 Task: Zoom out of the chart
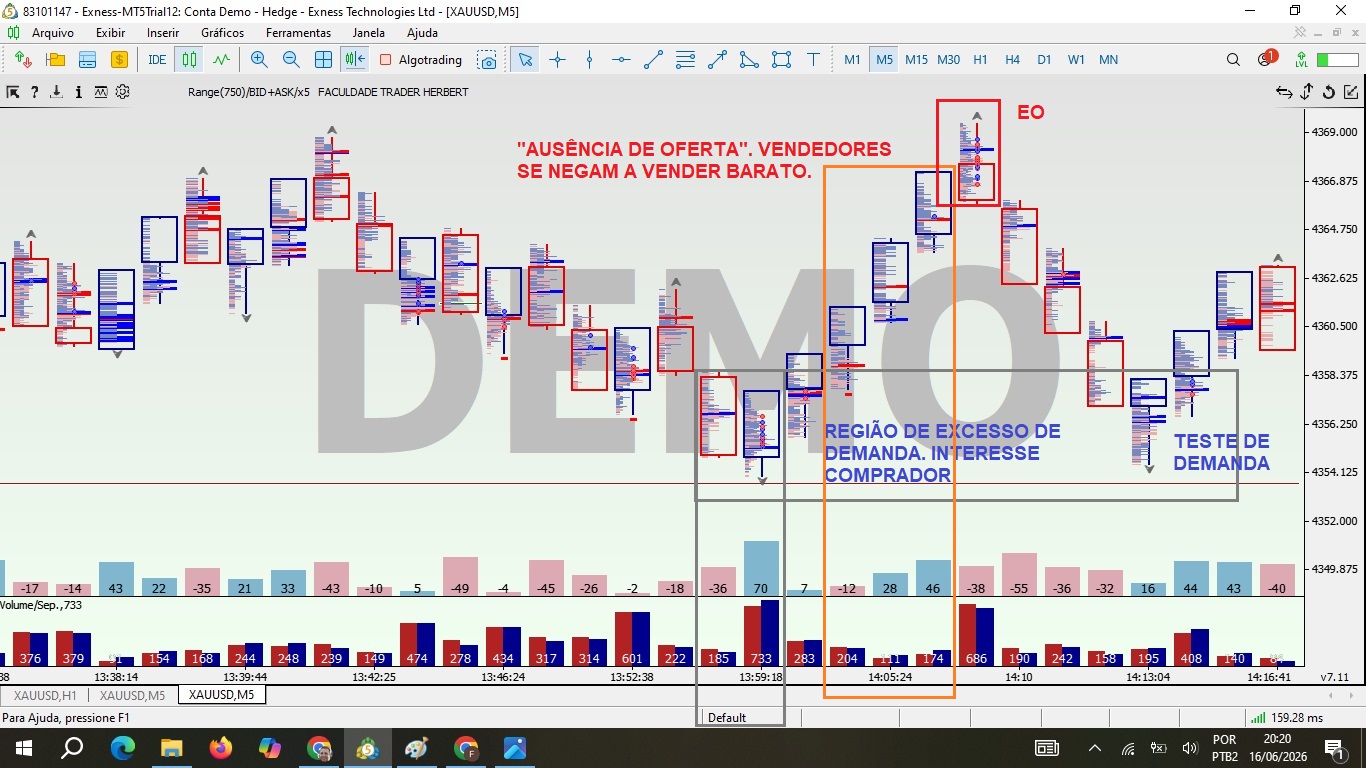click(x=291, y=60)
